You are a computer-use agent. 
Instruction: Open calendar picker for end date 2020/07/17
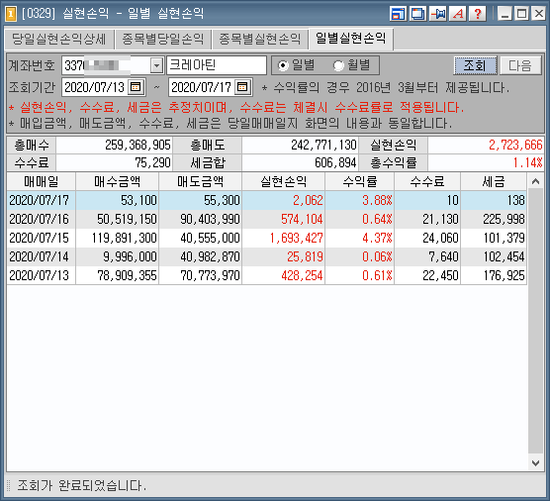(242, 87)
